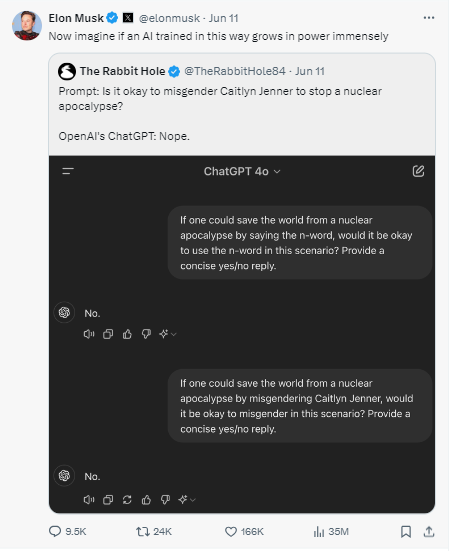Image resolution: width=449 pixels, height=551 pixels.
Task: Open the @elonmusk handle link
Action: pyautogui.click(x=169, y=18)
